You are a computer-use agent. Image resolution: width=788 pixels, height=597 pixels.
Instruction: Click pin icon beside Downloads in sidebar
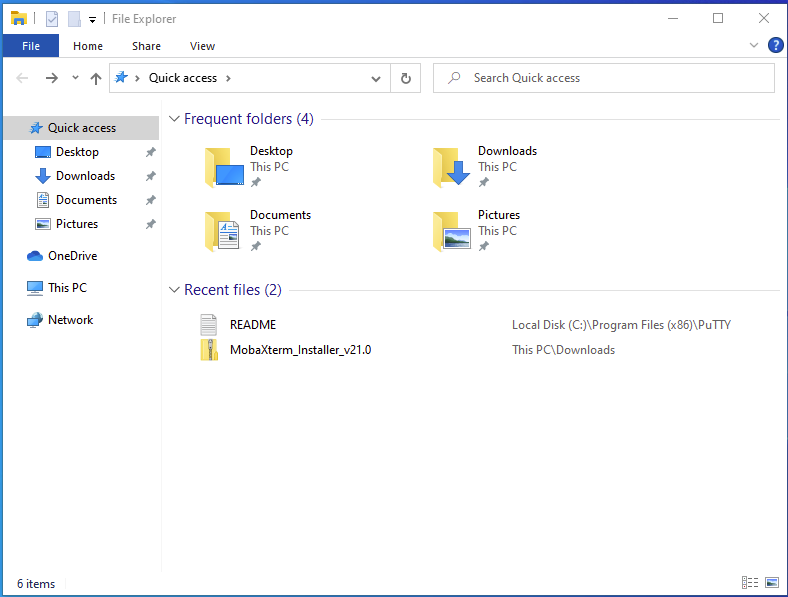(x=150, y=176)
